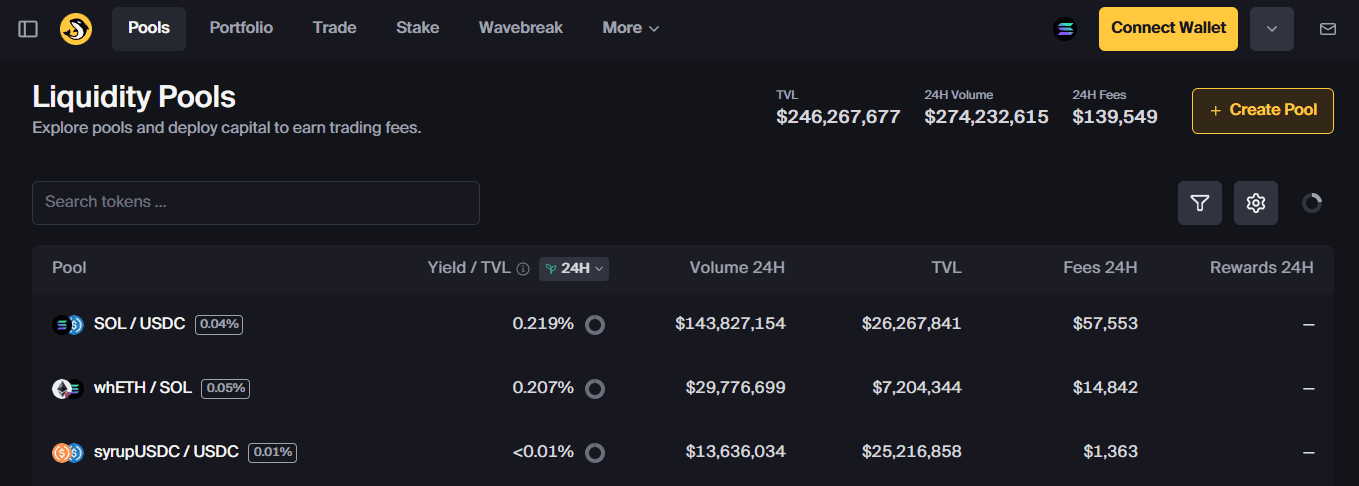Open the Portfolio tab
Viewport: 1359px width, 486px height.
(x=241, y=28)
